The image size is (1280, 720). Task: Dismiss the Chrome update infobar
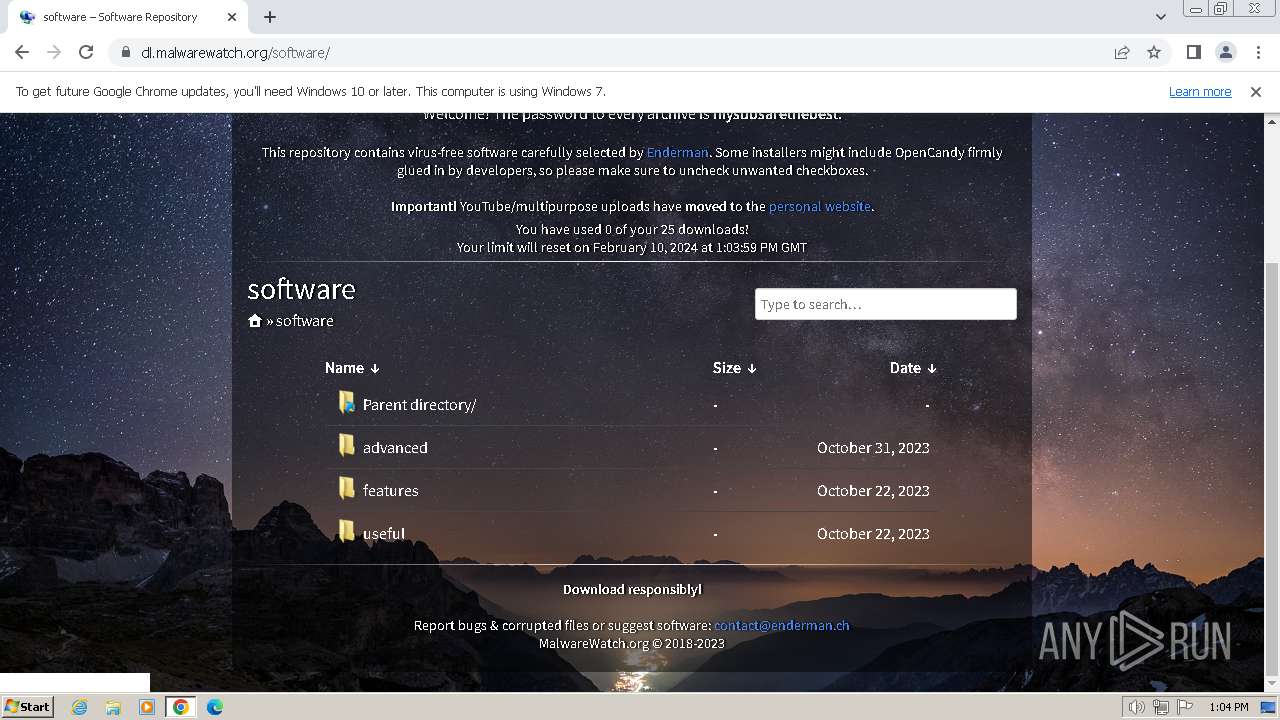1256,91
